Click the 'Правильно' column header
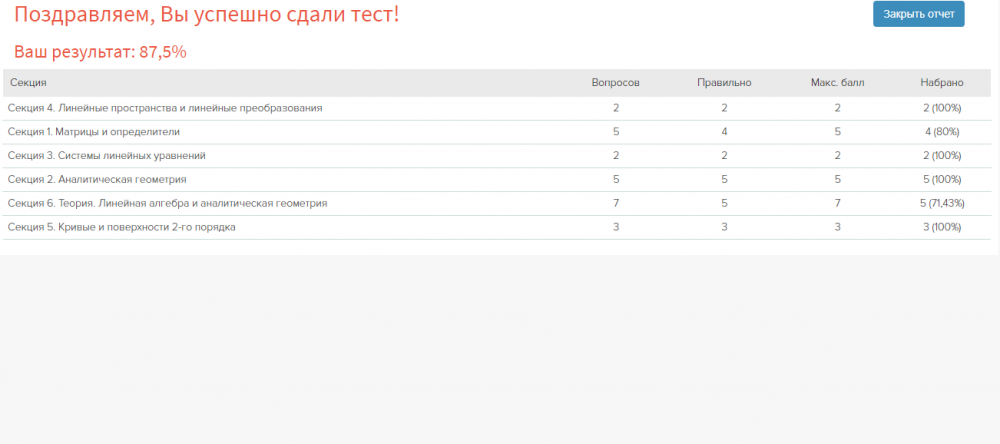 [724, 83]
